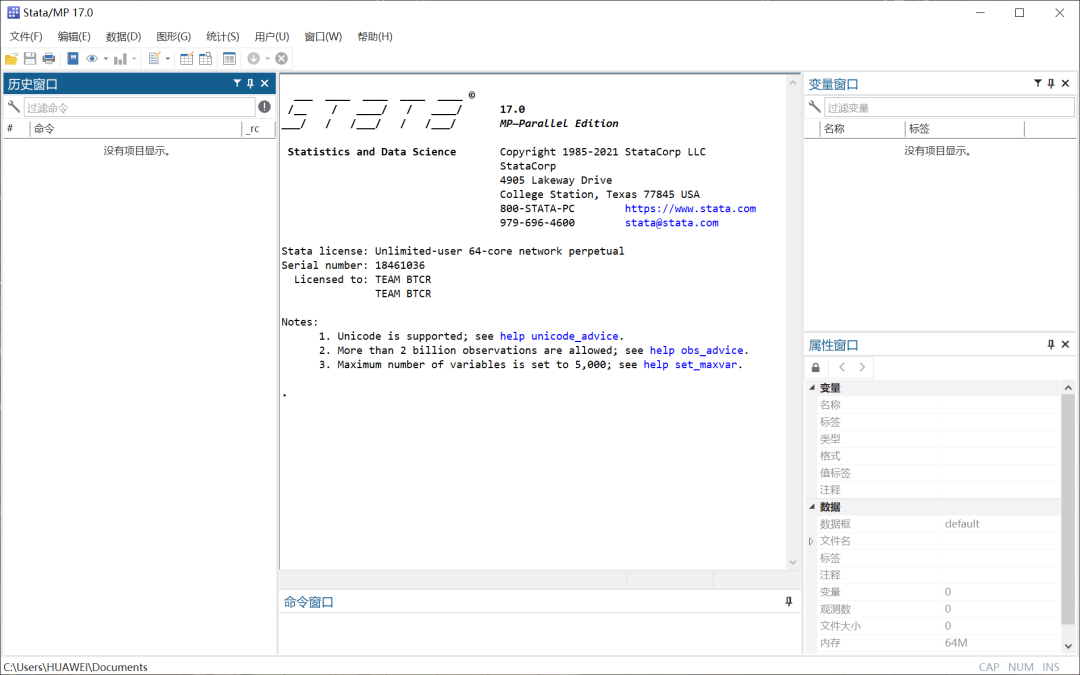Click the working directory path in status bar
The width and height of the screenshot is (1080, 675).
coord(75,667)
